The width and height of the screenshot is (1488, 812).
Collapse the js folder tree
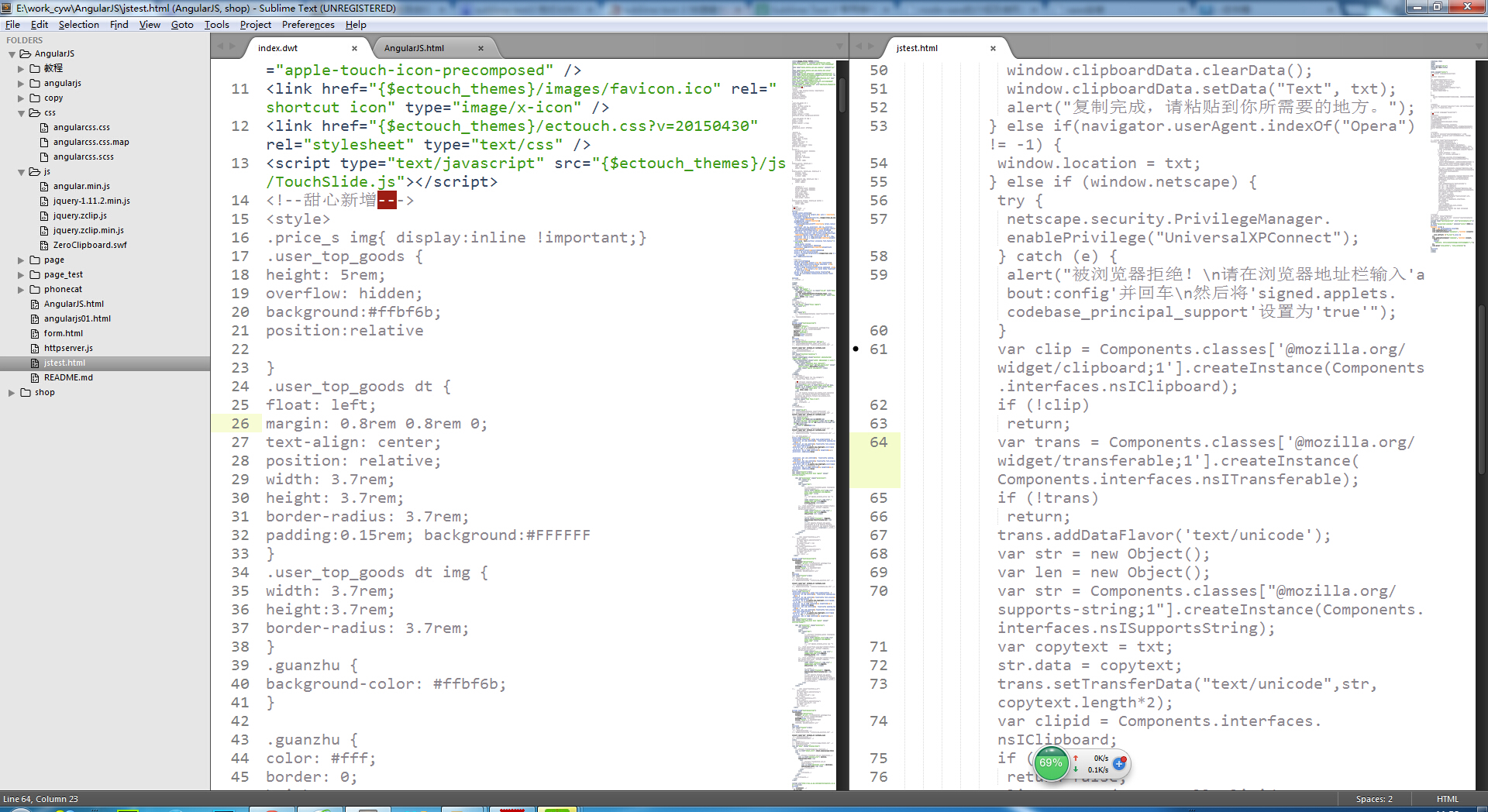click(x=22, y=172)
